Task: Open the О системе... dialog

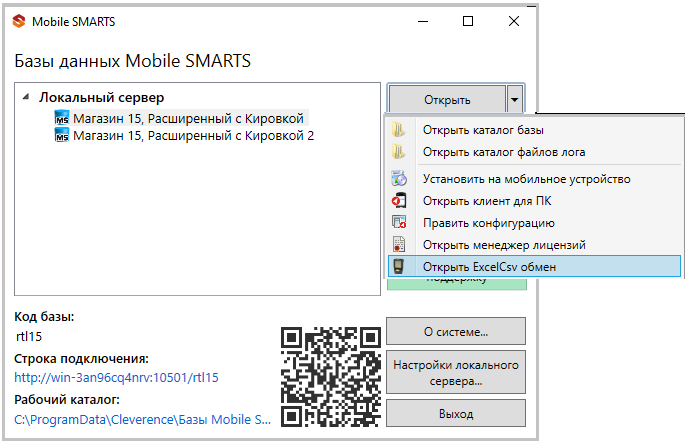Action: 456,332
